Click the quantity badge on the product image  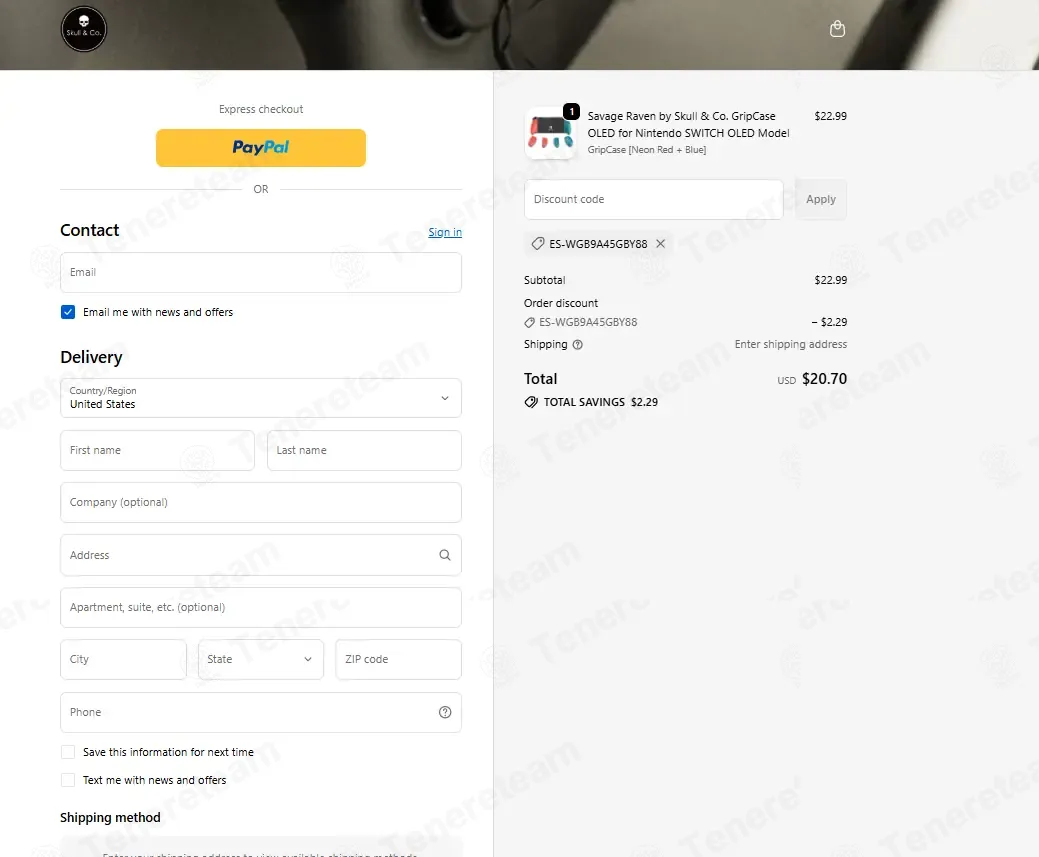[571, 111]
